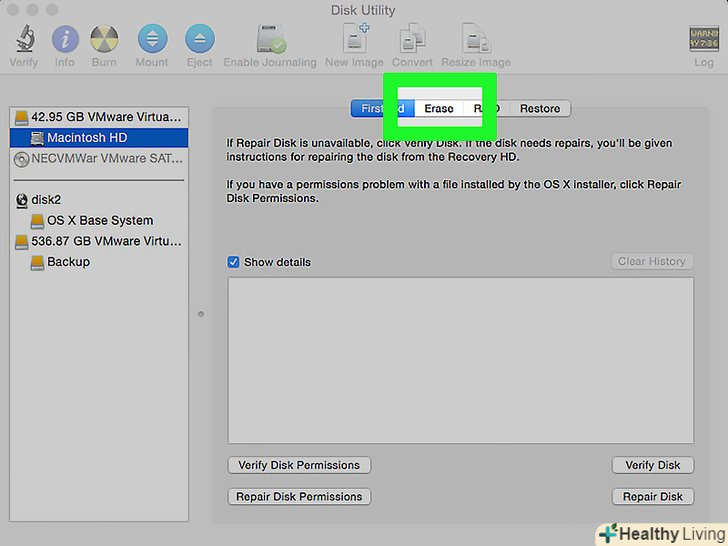Viewport: 728px width, 546px height.
Task: Click the Convert toolbar icon
Action: coord(412,38)
